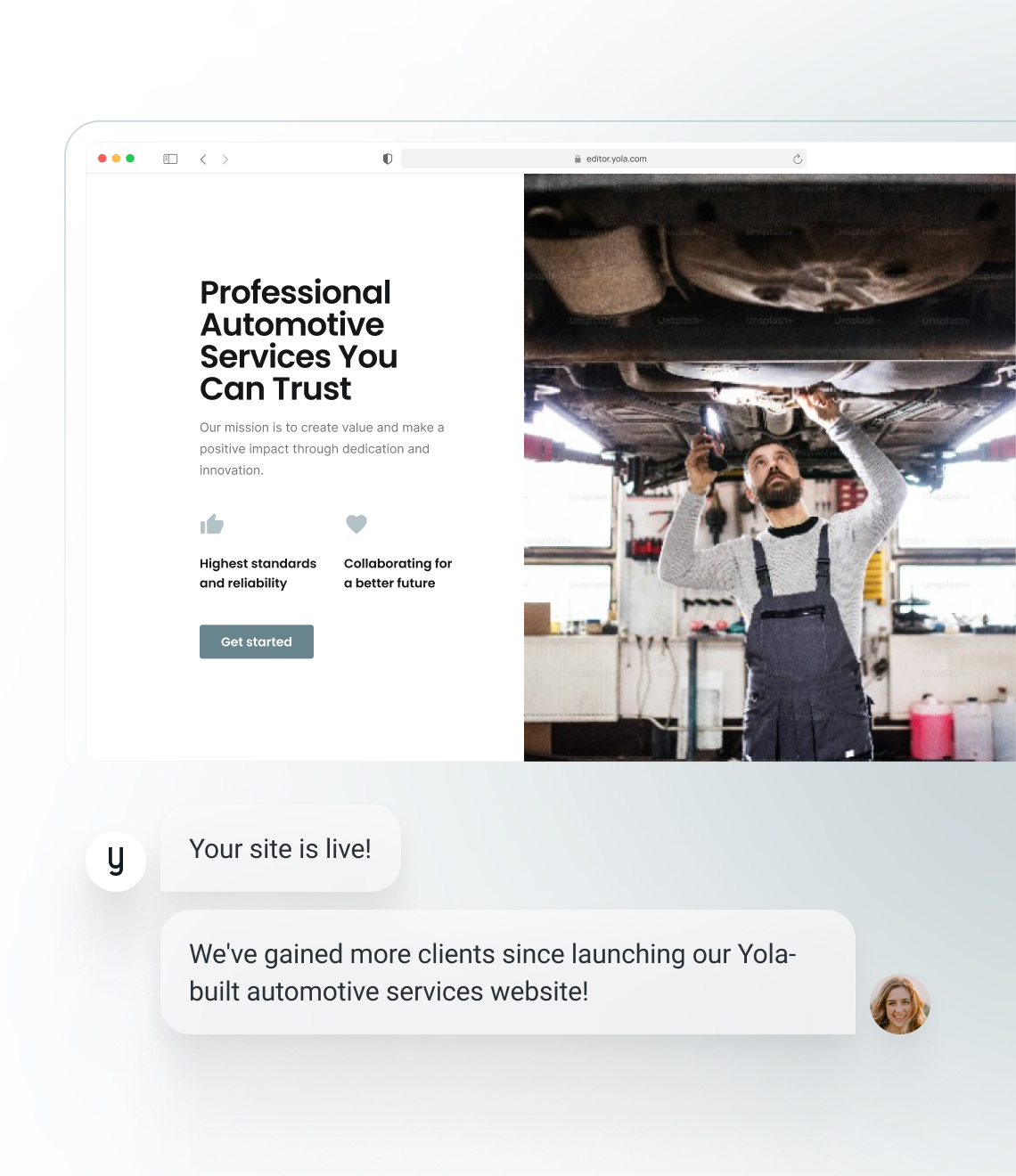Viewport: 1016px width, 1176px height.
Task: Click the padlock icon in address bar
Action: click(x=578, y=159)
